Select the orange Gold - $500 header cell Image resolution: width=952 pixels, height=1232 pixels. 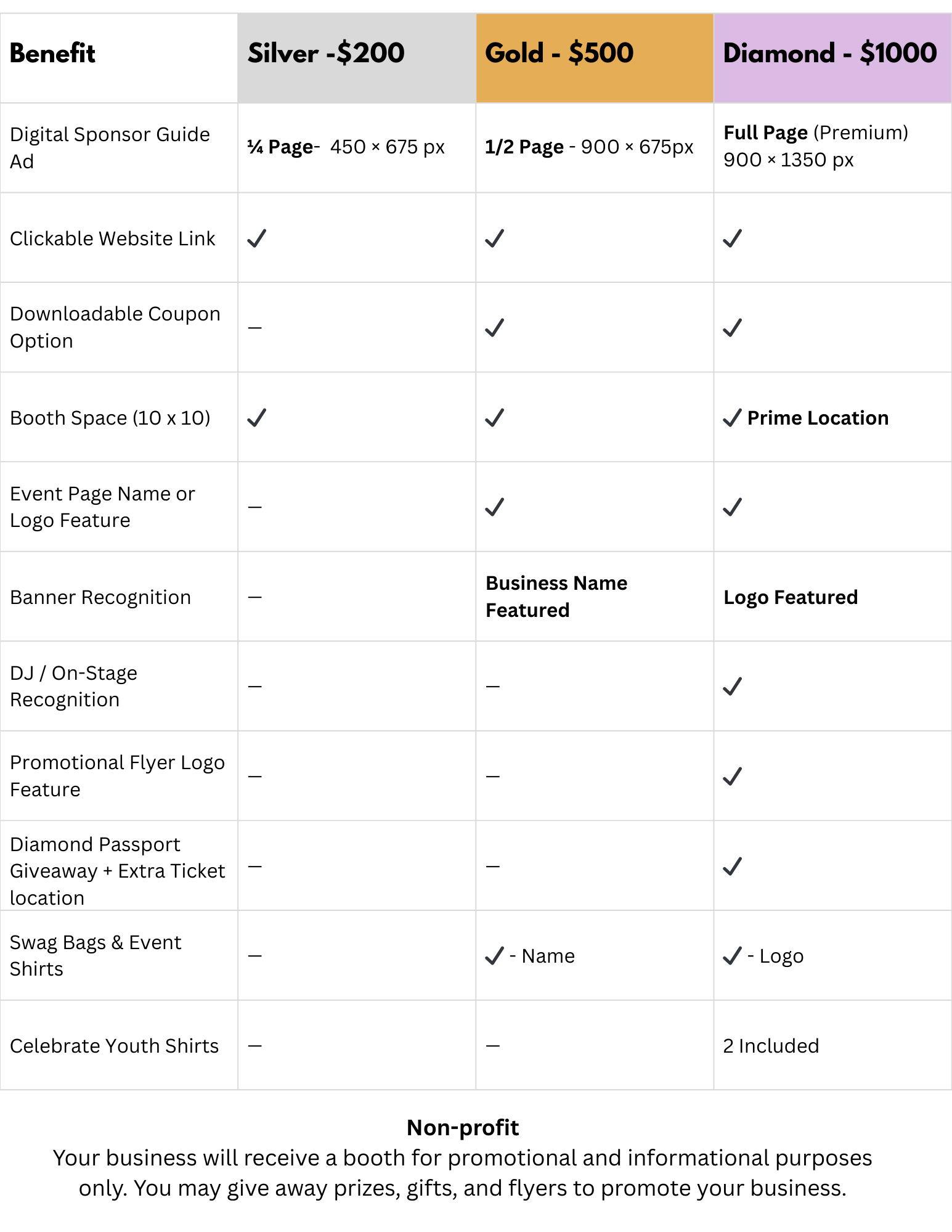594,57
